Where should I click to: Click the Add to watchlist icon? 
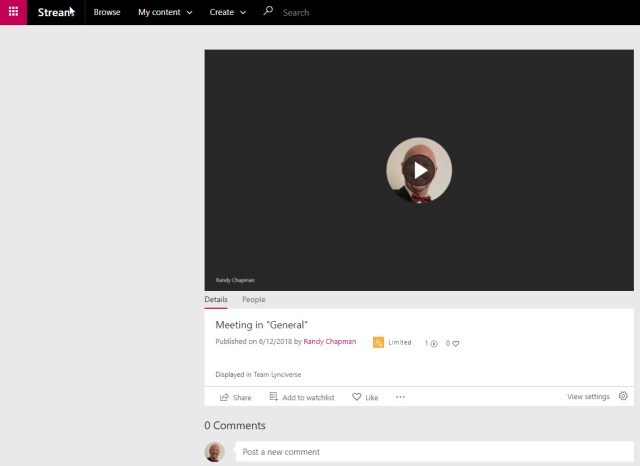(274, 397)
